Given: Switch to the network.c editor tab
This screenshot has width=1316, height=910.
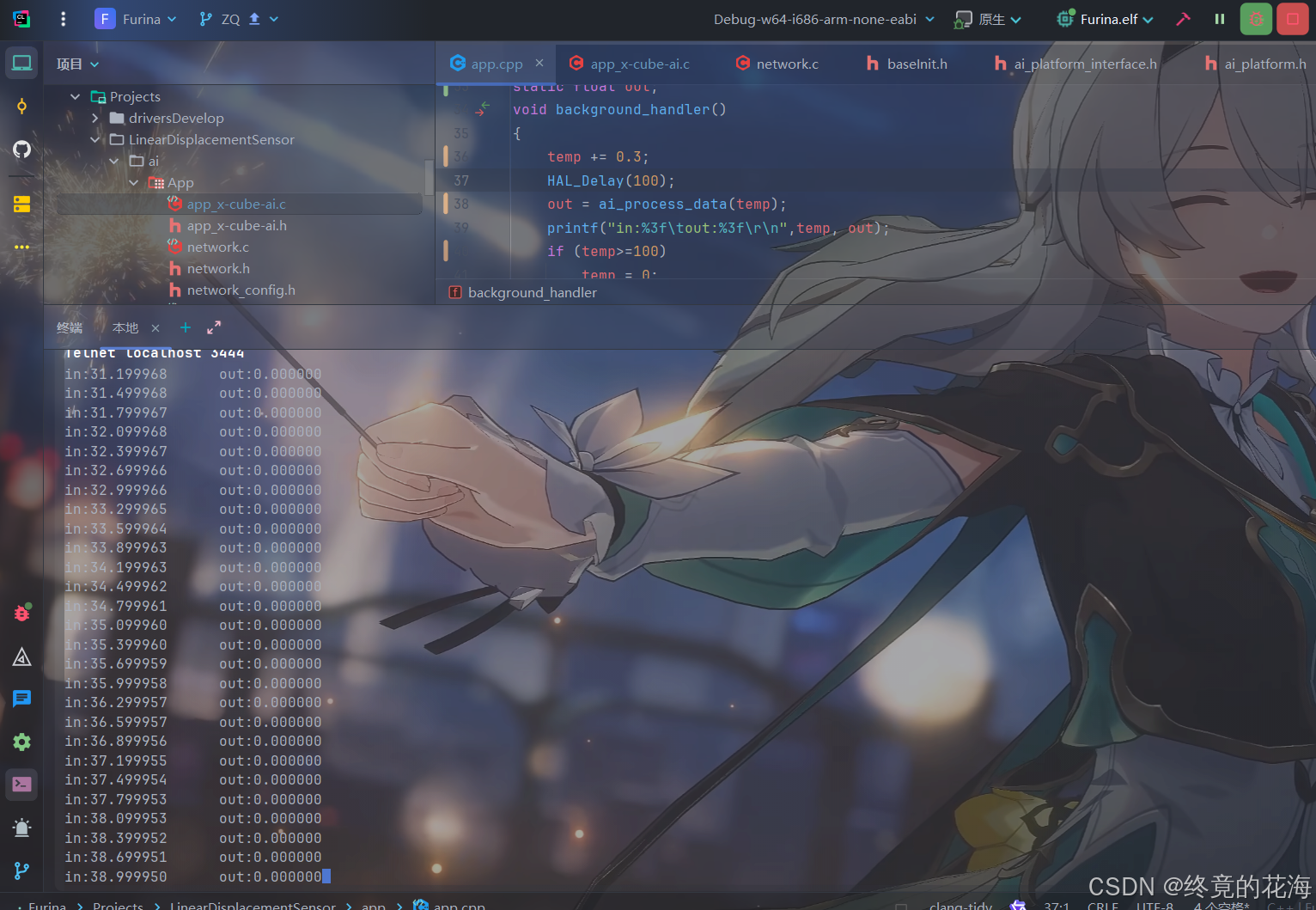Looking at the screenshot, I should point(777,64).
